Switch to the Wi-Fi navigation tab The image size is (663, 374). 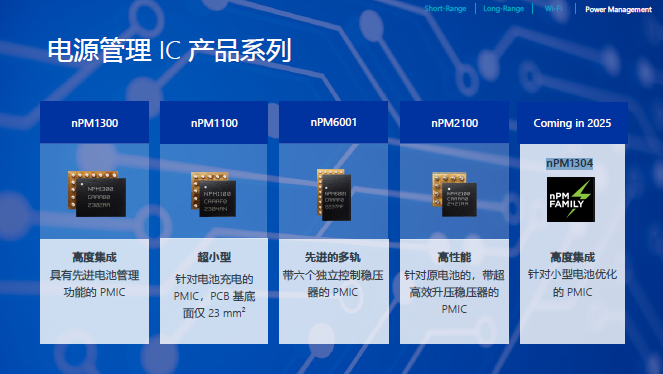point(553,8)
